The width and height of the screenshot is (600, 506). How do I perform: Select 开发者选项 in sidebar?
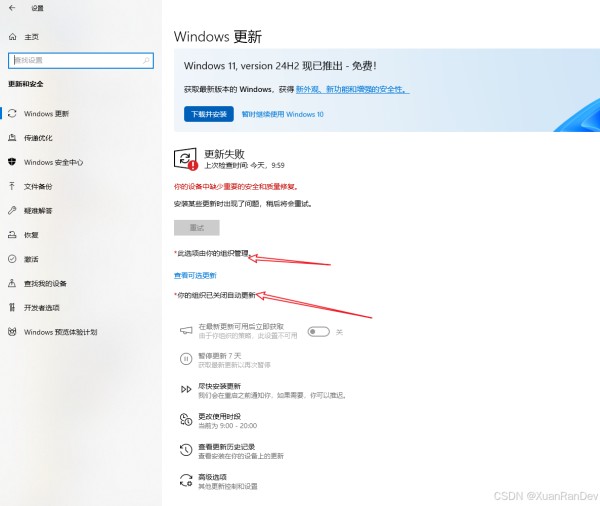coord(42,308)
